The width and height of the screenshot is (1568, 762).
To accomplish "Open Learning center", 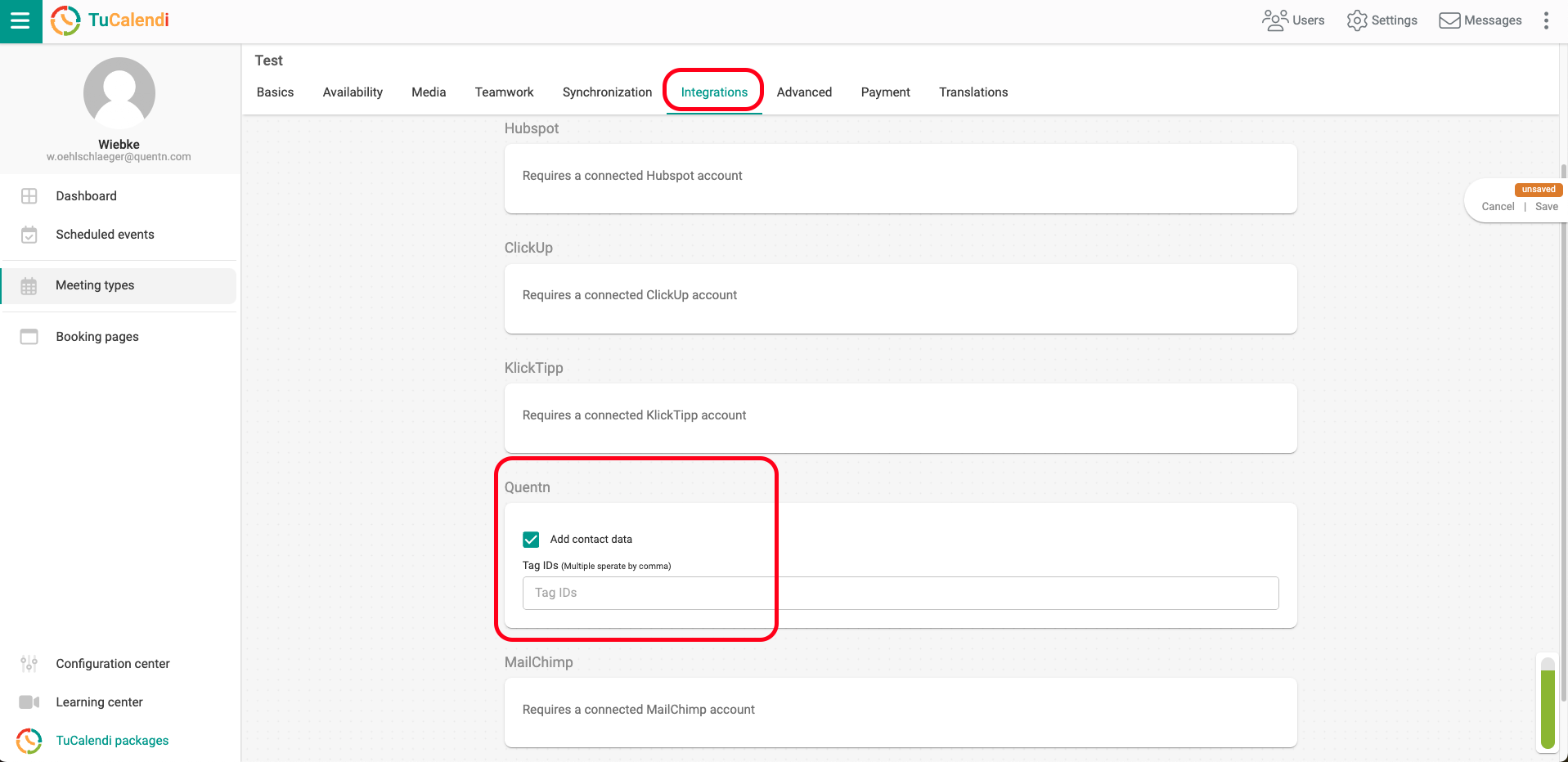I will coord(99,702).
